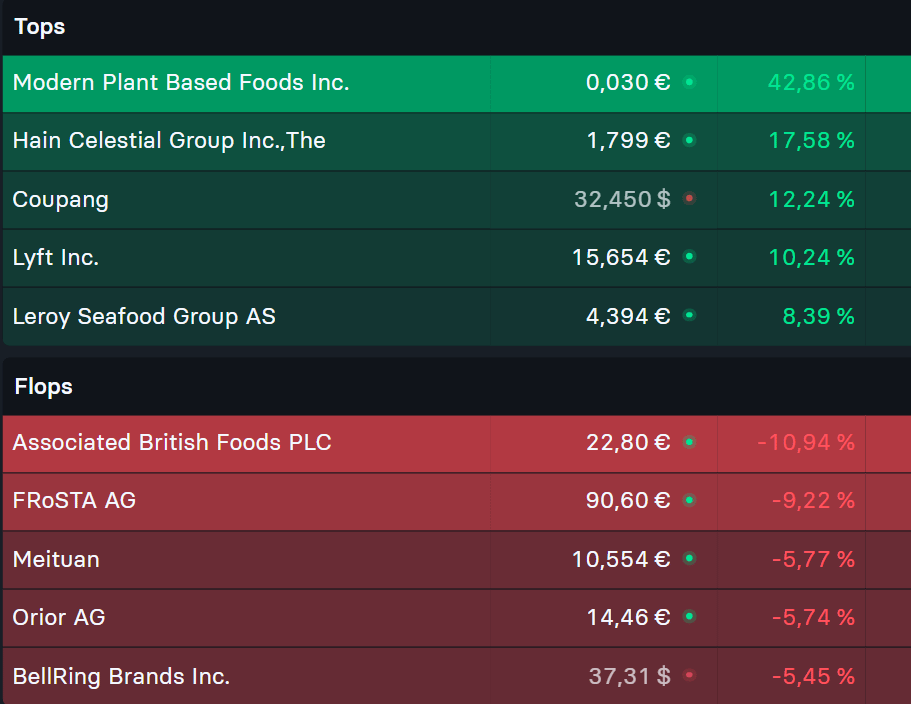Image resolution: width=911 pixels, height=704 pixels.
Task: Click the BellRing Brands 37,31 $ price
Action: (x=629, y=677)
